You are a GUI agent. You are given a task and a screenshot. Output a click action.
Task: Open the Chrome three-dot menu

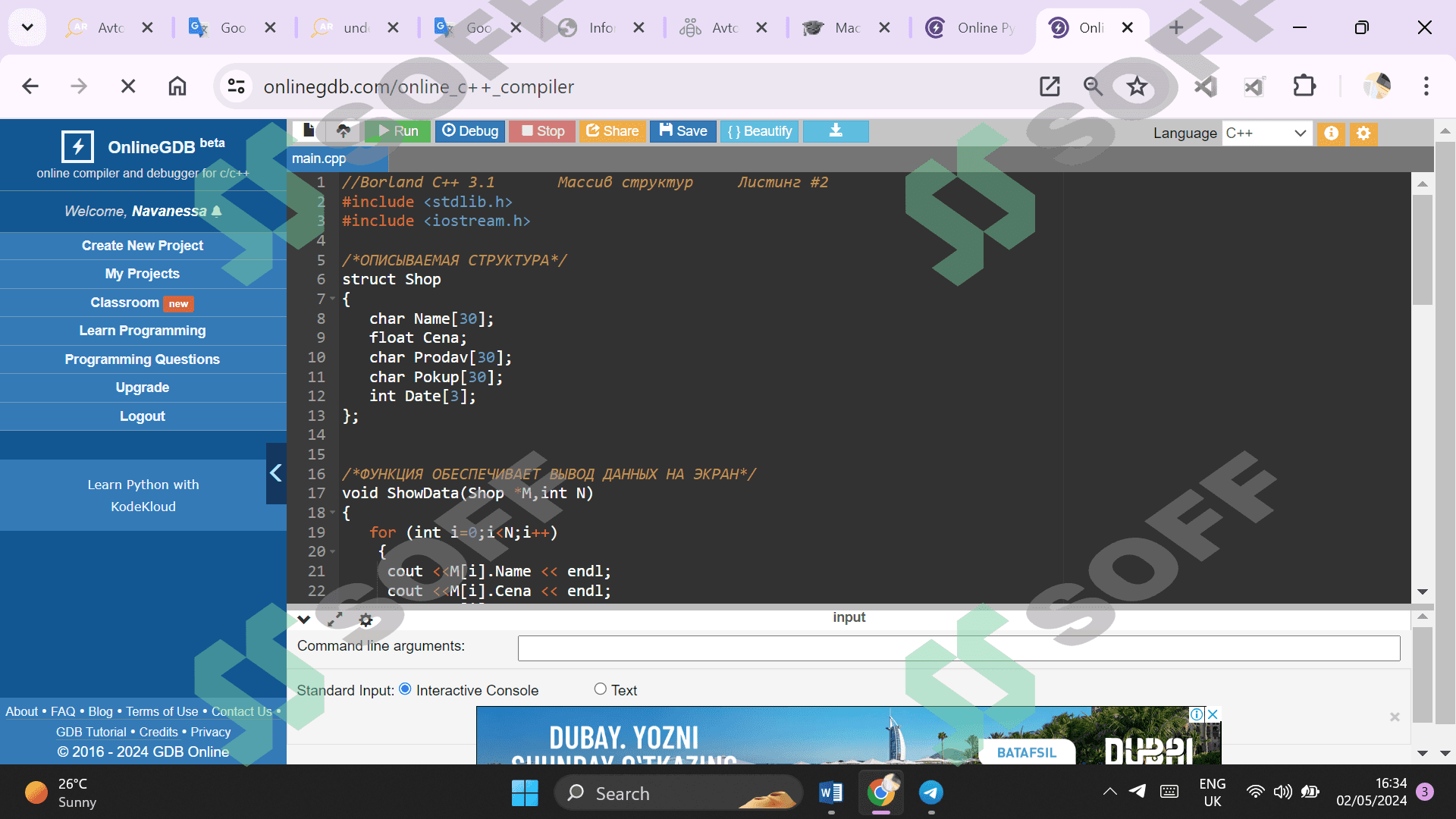click(x=1426, y=86)
